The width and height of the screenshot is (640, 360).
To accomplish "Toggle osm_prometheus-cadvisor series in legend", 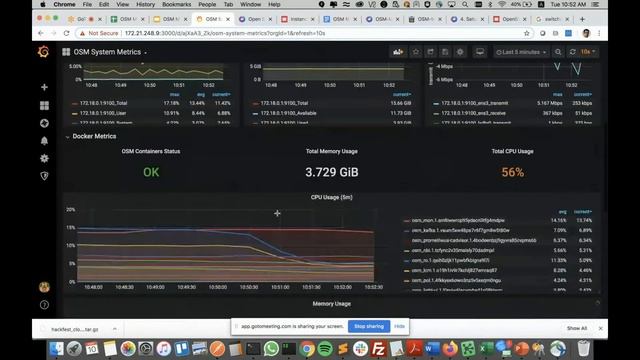I will point(474,240).
